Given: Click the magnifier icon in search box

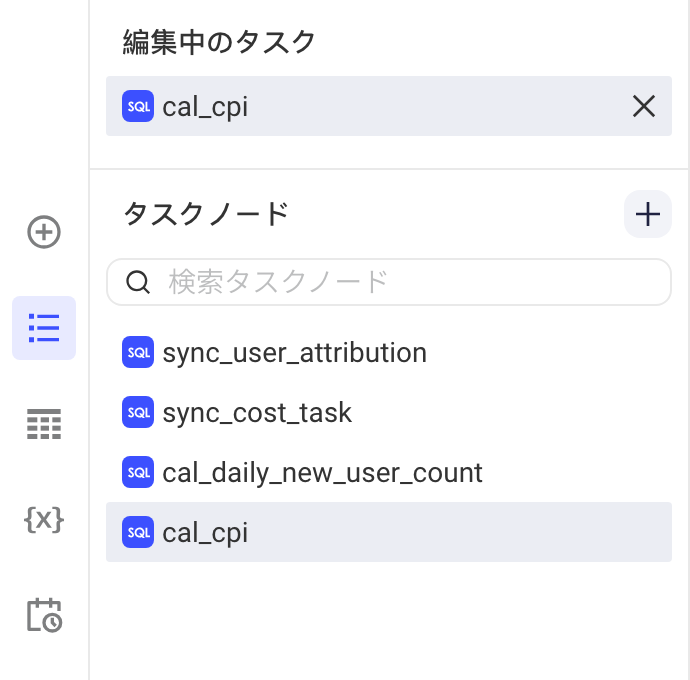Looking at the screenshot, I should [x=138, y=282].
